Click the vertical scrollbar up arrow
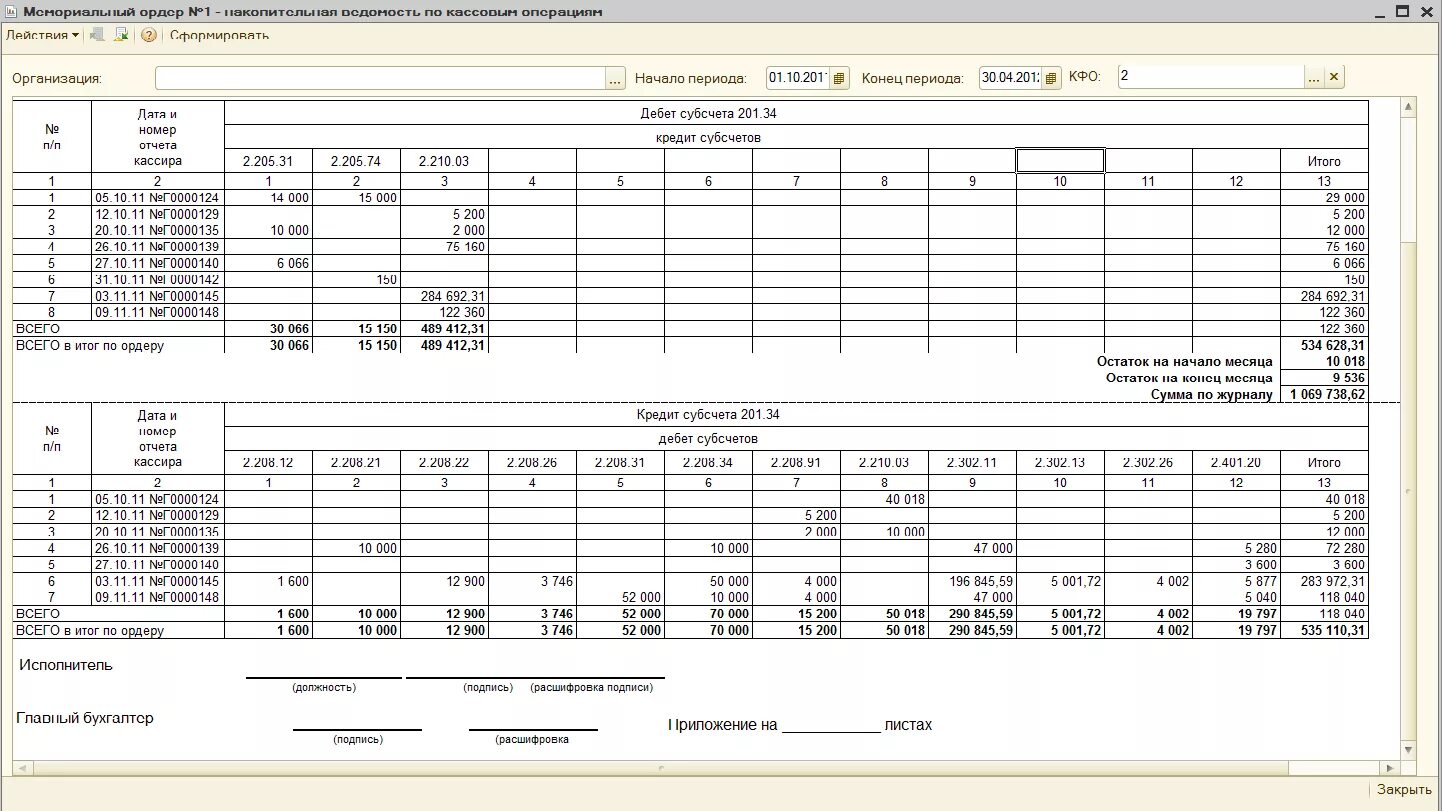 [x=1409, y=107]
